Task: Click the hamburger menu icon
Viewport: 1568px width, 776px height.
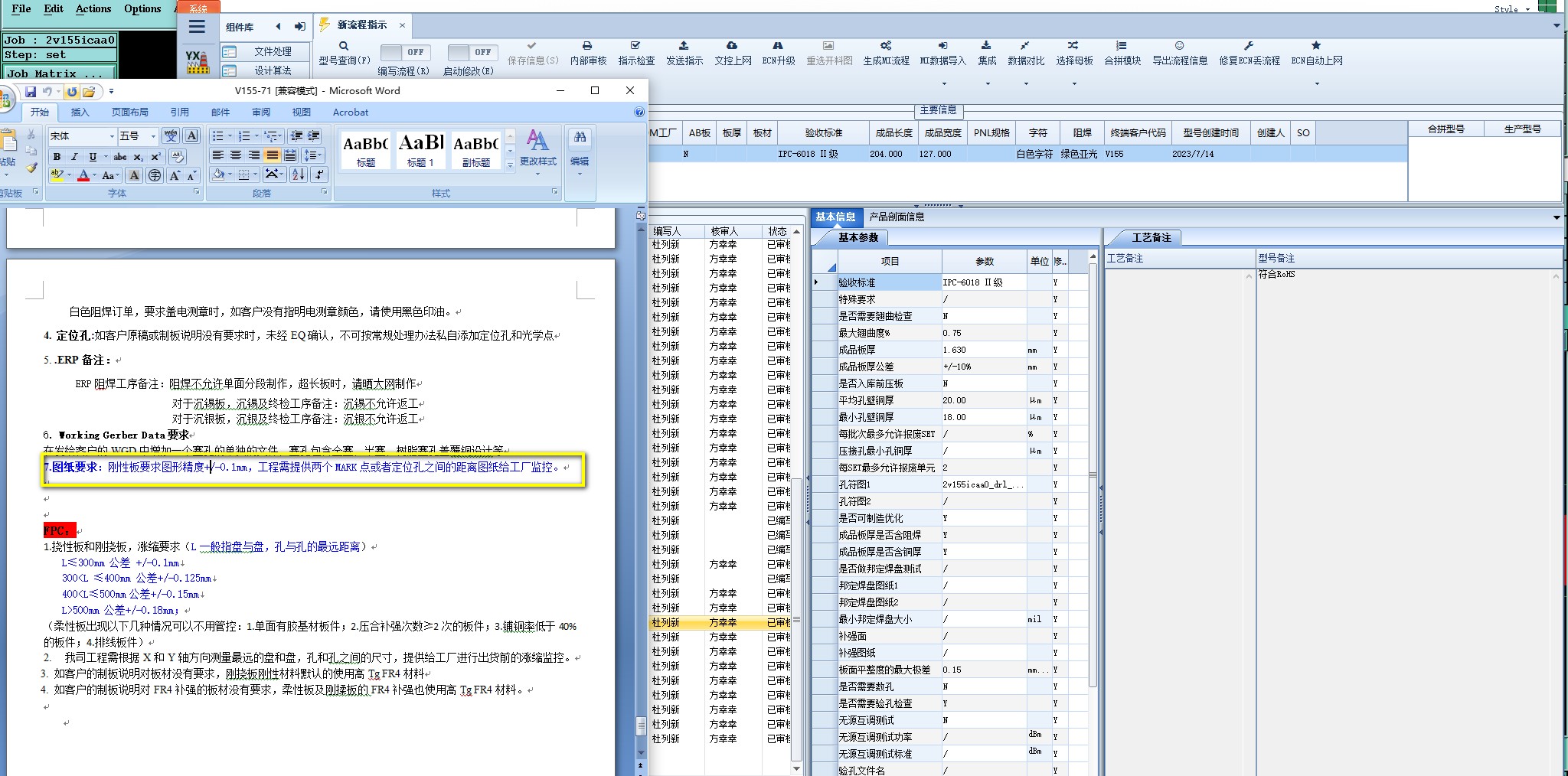Action: tap(197, 27)
